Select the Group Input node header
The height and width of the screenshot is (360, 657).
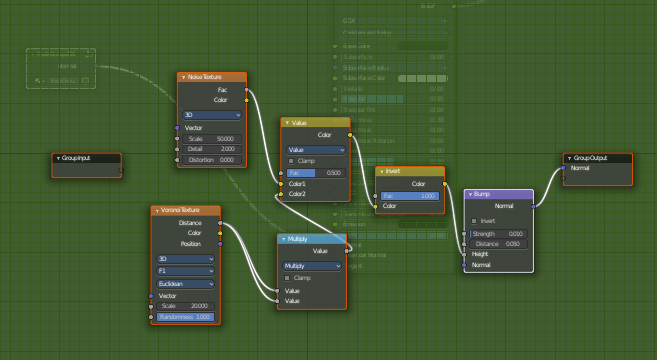87,158
